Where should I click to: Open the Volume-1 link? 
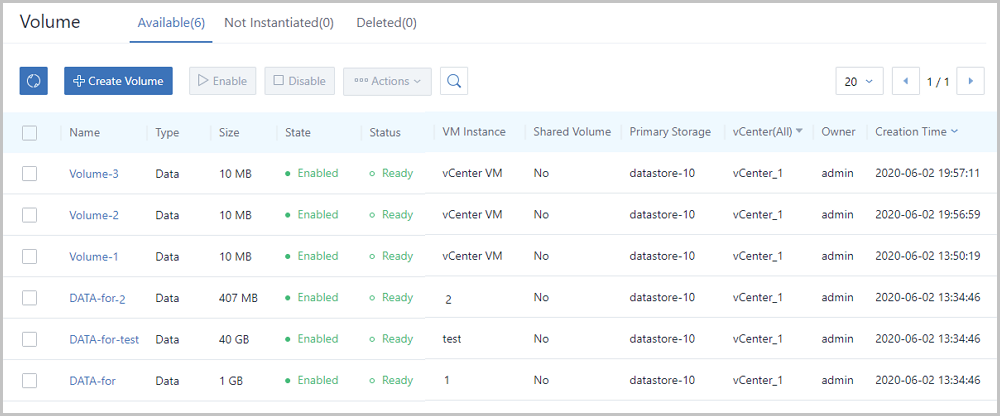click(94, 256)
